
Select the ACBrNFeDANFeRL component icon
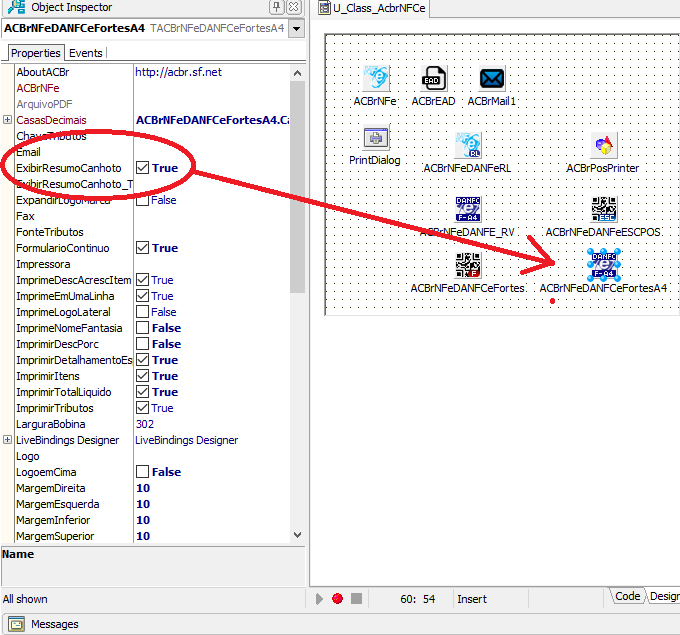(468, 145)
